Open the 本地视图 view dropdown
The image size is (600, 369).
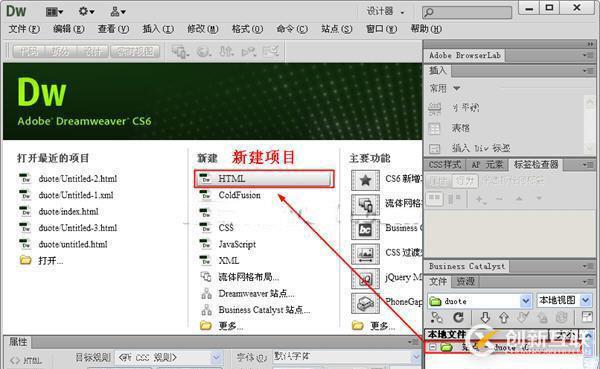click(586, 300)
